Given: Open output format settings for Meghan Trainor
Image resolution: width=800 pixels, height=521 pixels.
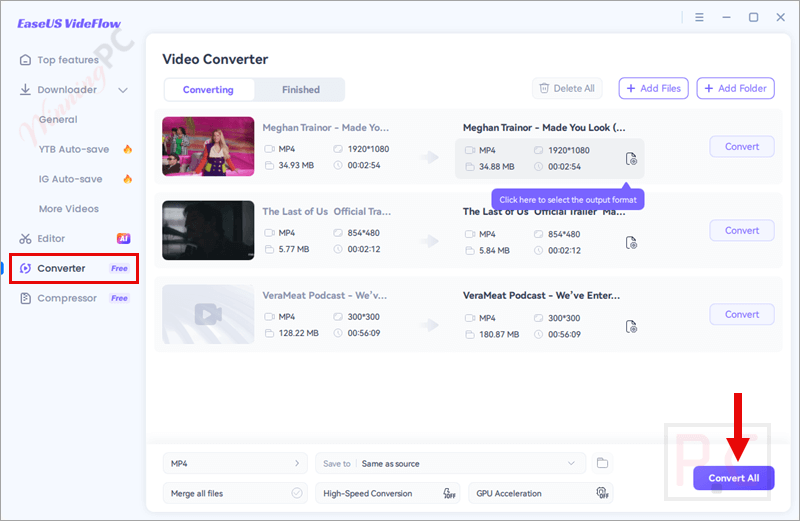Looking at the screenshot, I should pyautogui.click(x=631, y=159).
